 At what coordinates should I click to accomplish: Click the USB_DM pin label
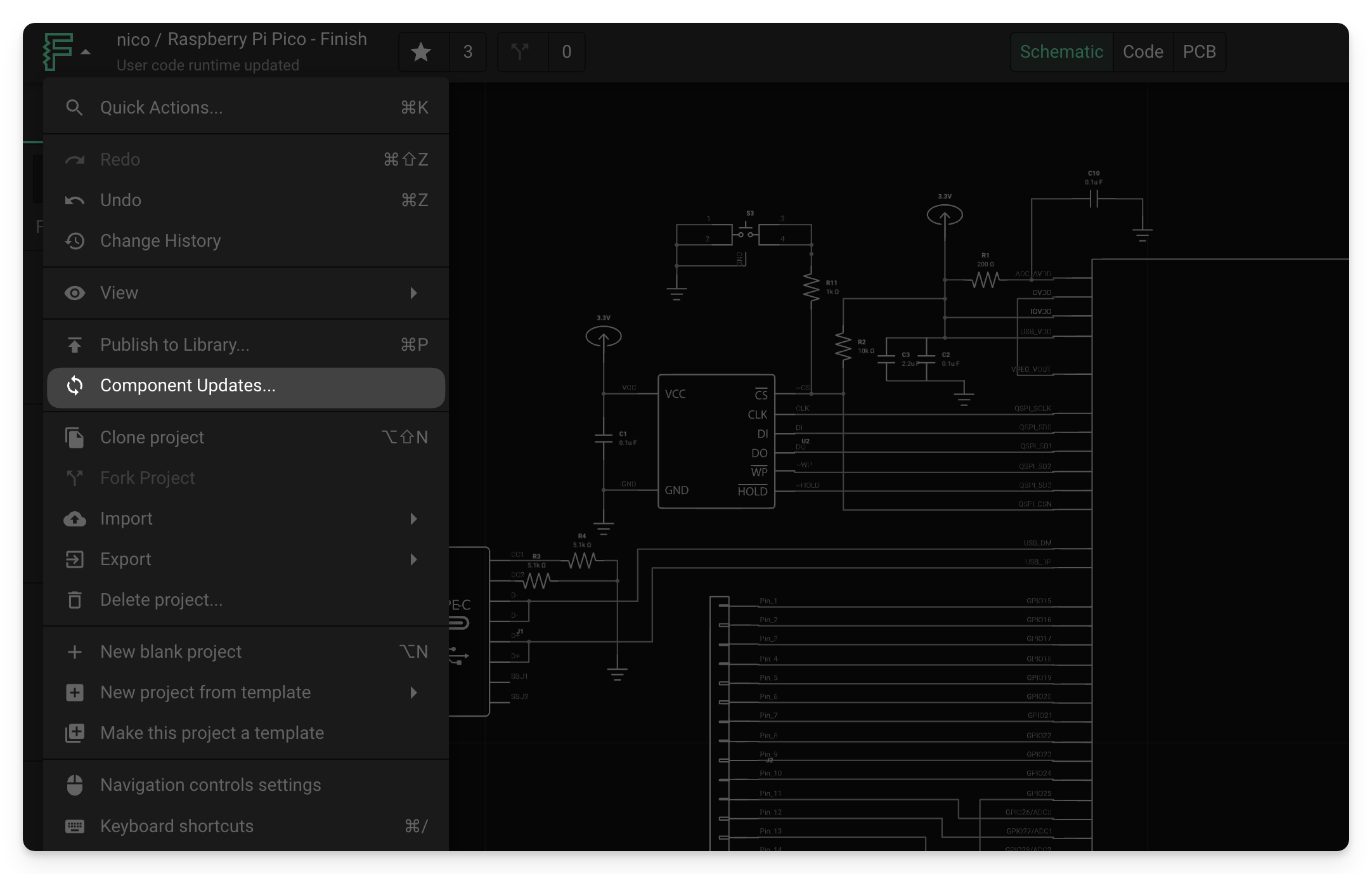[1037, 543]
